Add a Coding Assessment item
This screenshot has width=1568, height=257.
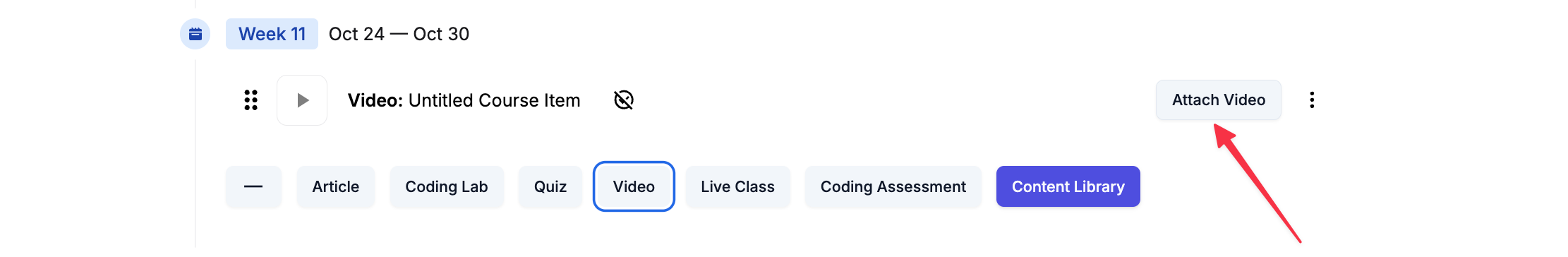[893, 186]
